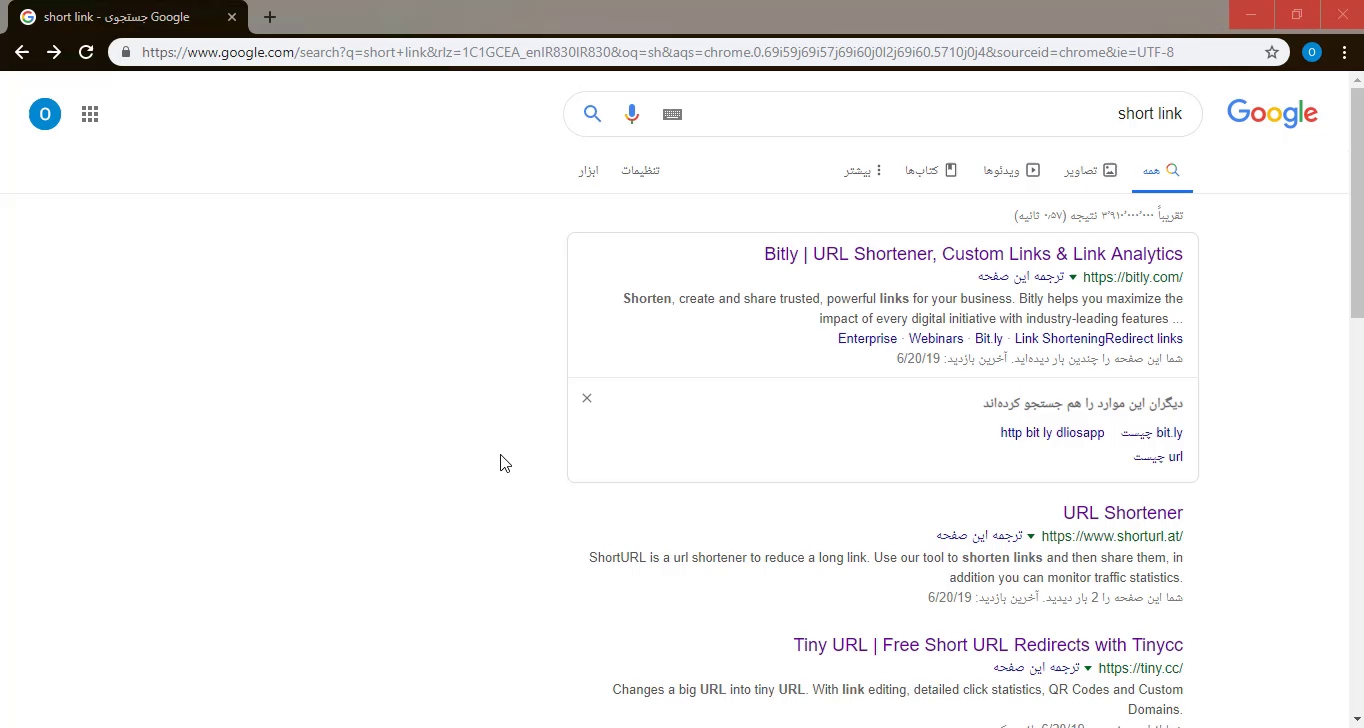Screen dimensions: 1364x728
Task: Open the 'بیشتر' more menu
Action: (x=863, y=170)
